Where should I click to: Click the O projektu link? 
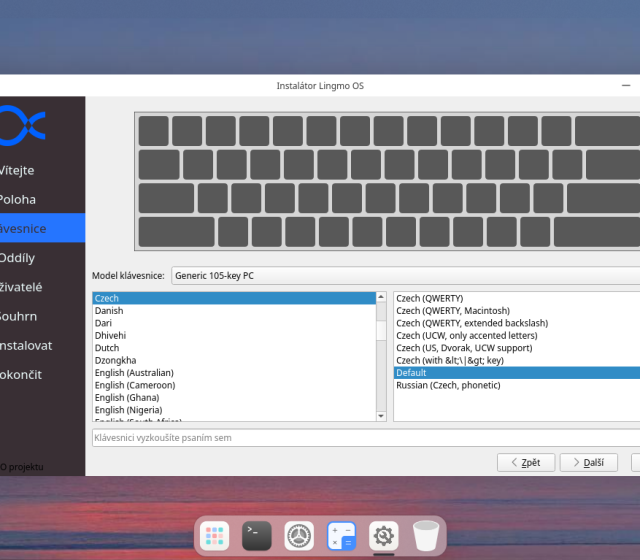coord(22,467)
